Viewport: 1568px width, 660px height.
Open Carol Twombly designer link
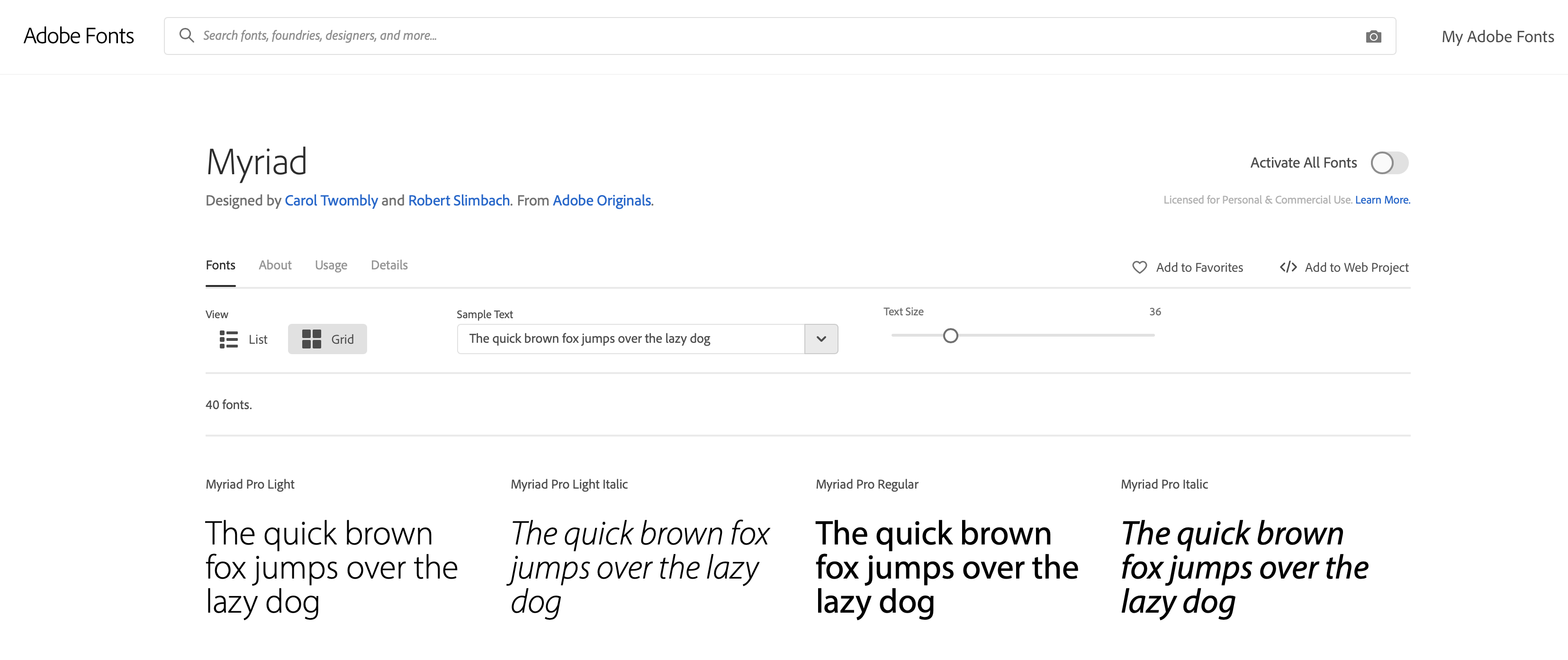pyautogui.click(x=331, y=201)
